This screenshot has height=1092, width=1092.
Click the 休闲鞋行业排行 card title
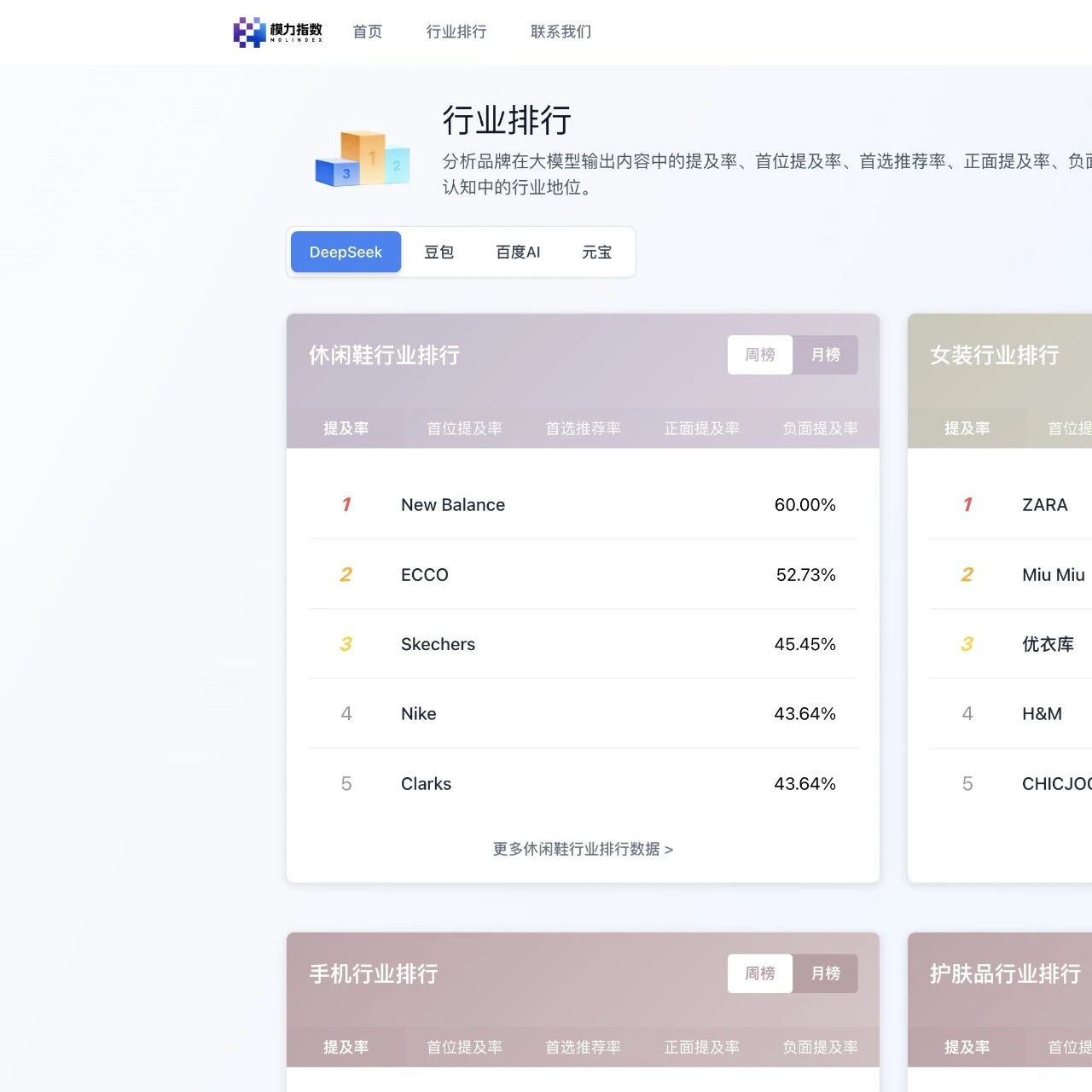pyautogui.click(x=384, y=354)
